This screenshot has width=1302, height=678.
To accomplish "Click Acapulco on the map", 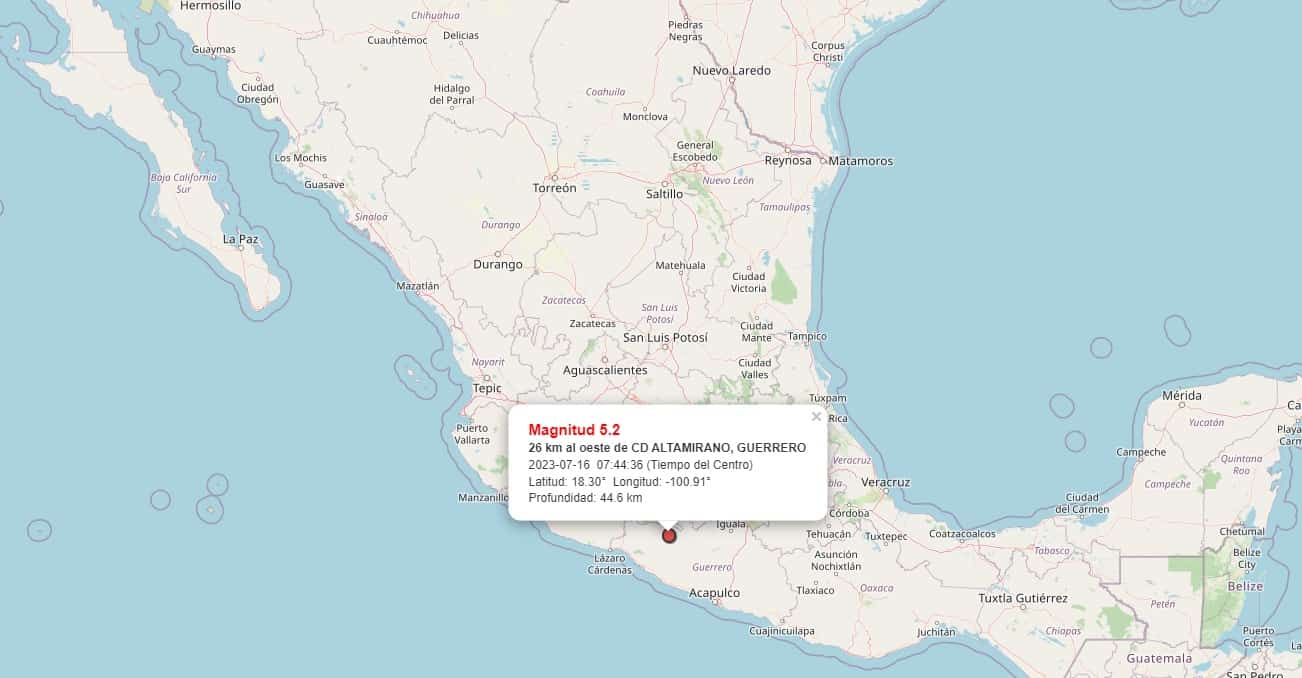I will 714,593.
